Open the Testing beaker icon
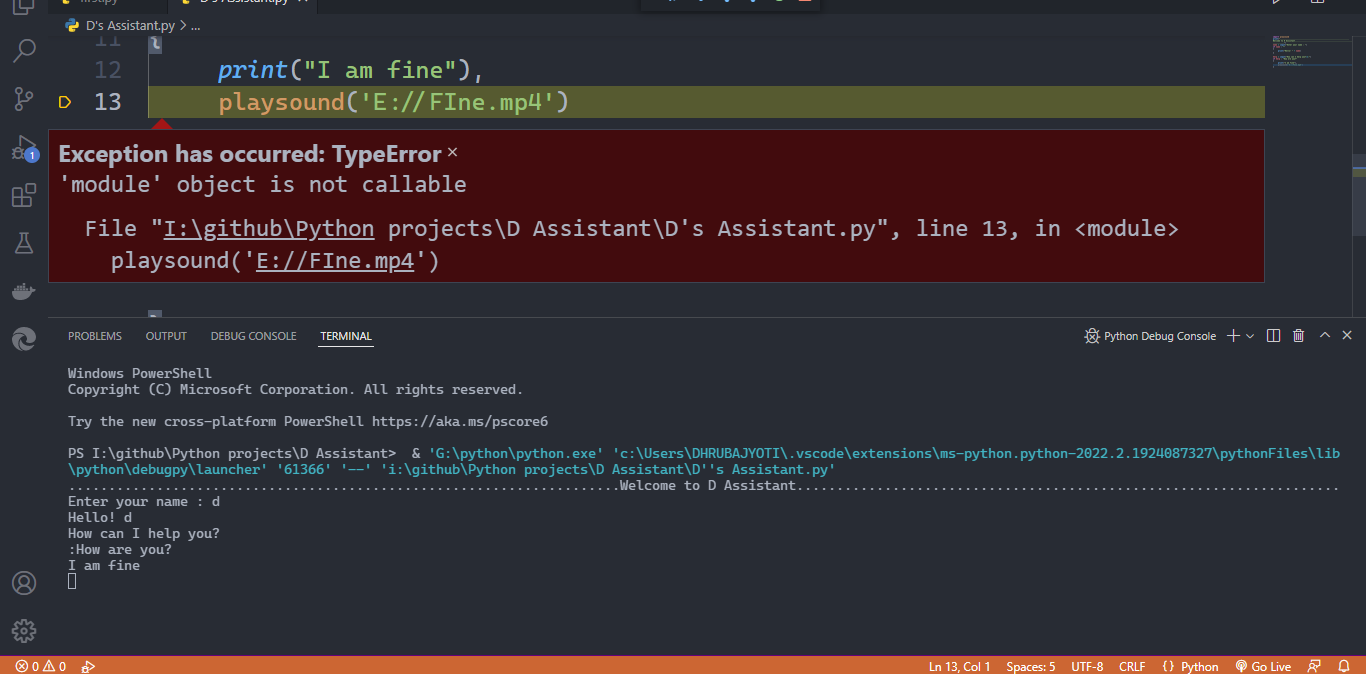1366x674 pixels. tap(24, 243)
